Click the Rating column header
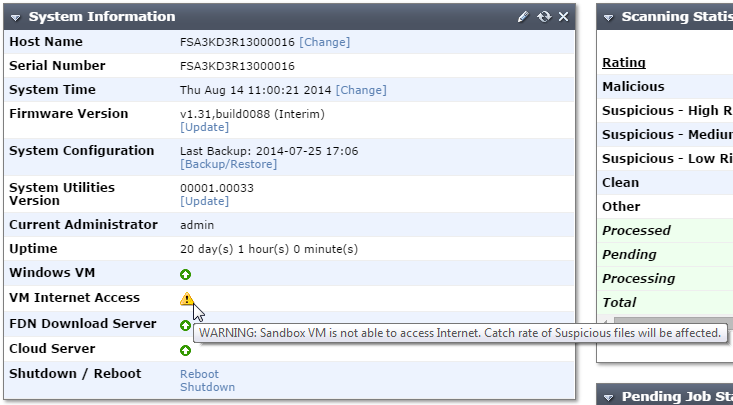 pos(623,62)
